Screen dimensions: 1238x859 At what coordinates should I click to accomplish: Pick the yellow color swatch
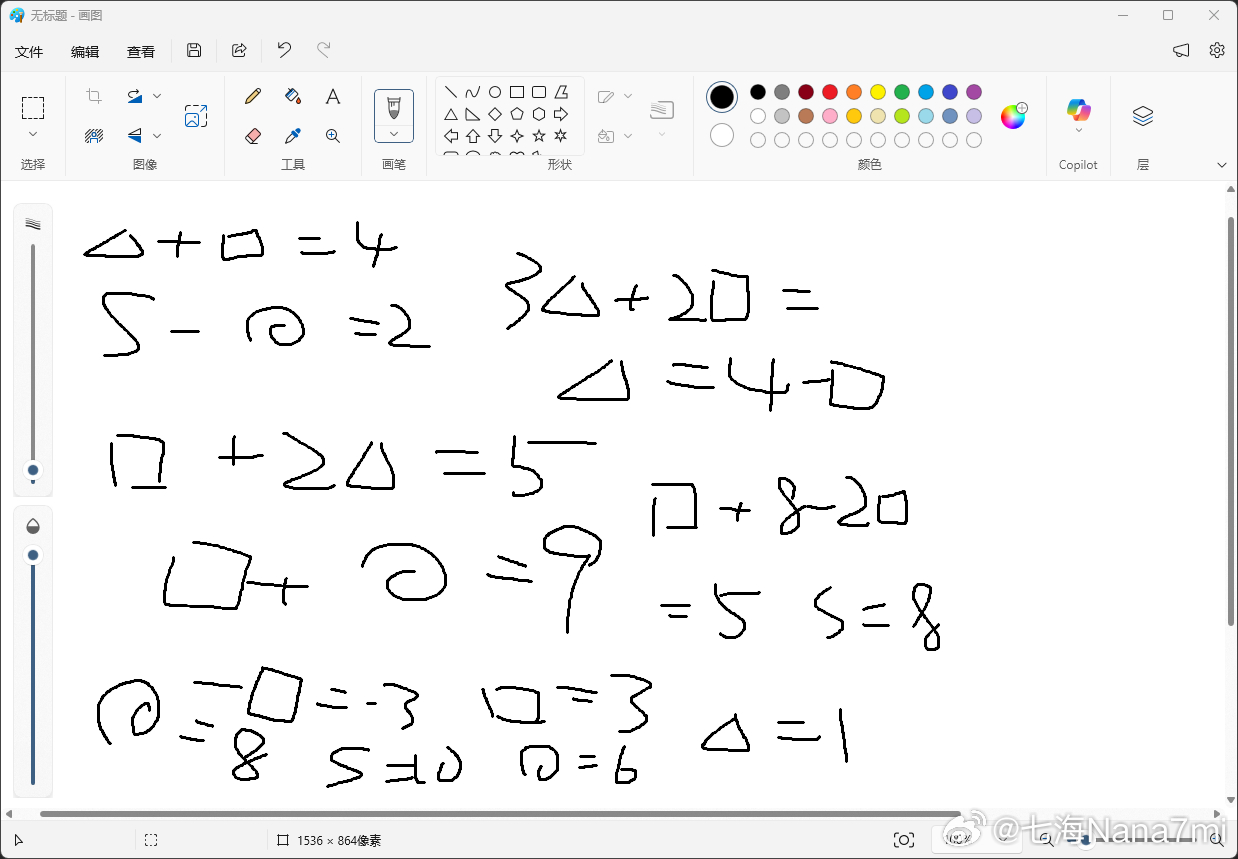pyautogui.click(x=878, y=92)
